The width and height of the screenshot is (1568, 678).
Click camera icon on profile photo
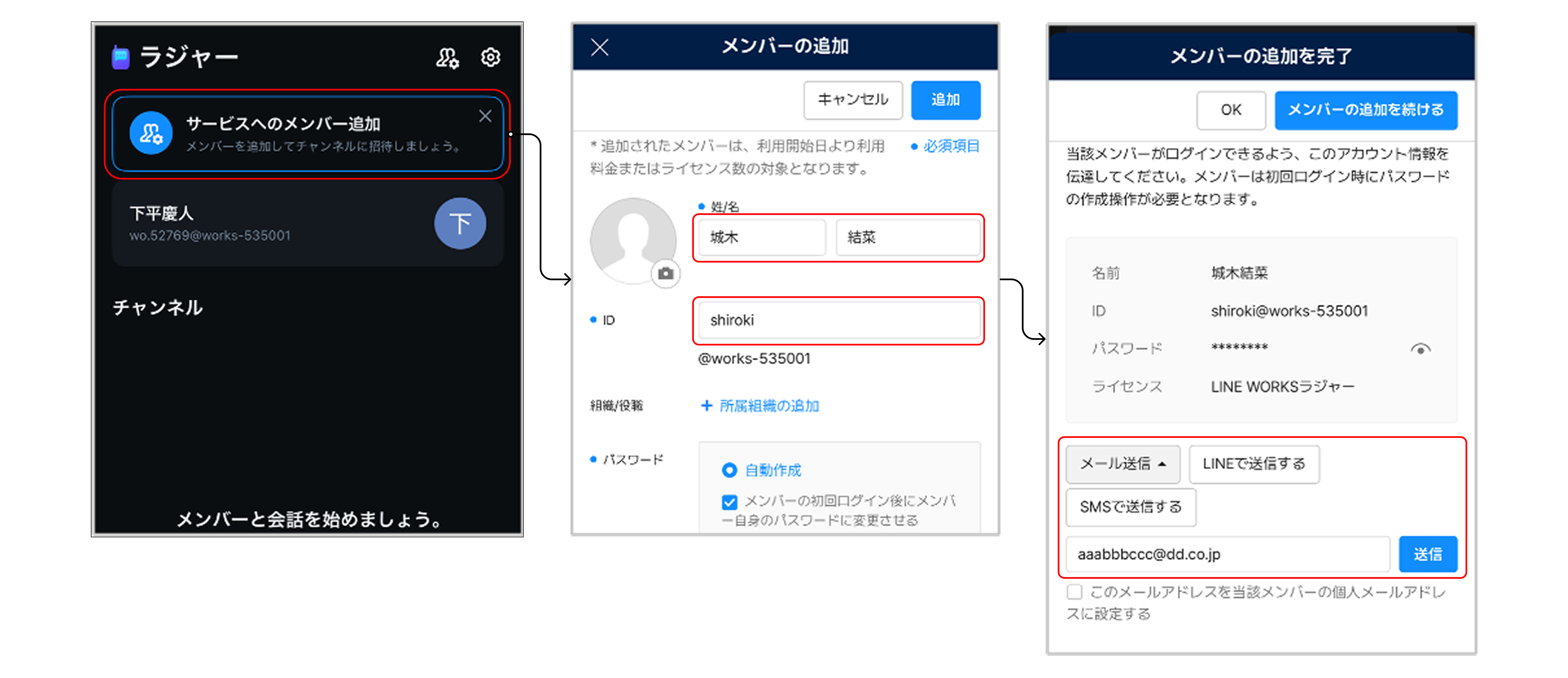[666, 274]
